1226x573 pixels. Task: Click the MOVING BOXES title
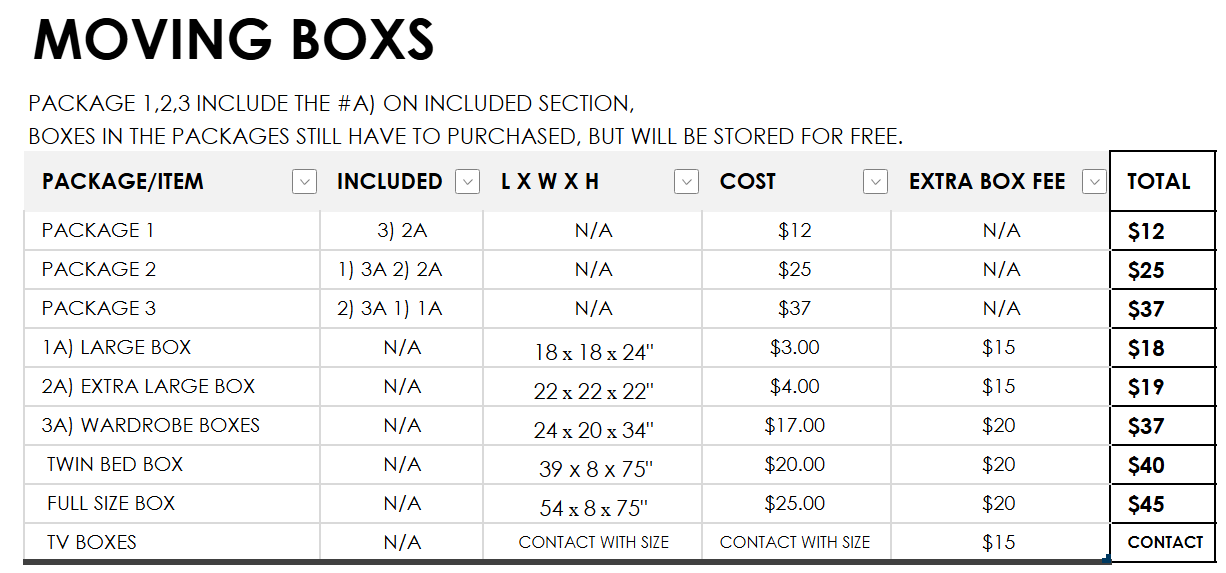pos(234,40)
